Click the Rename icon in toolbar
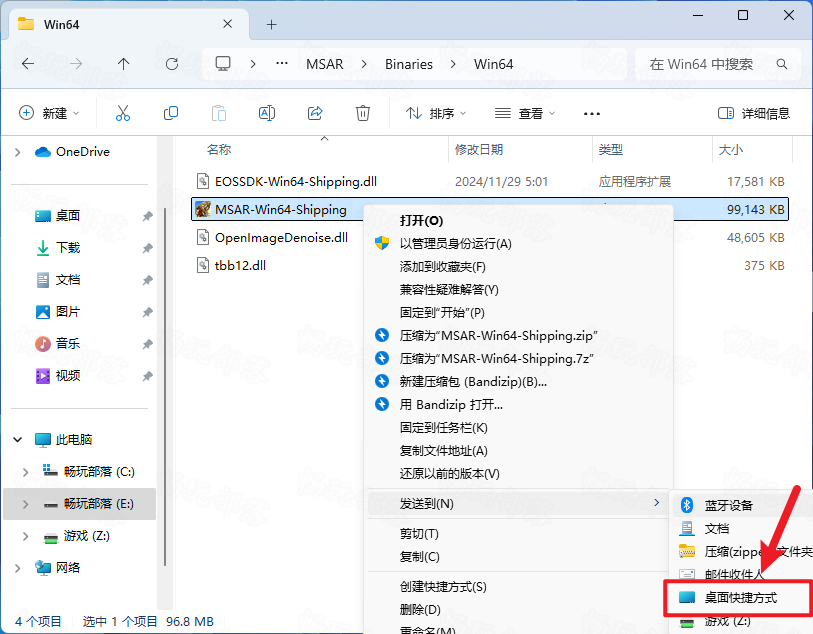The image size is (813, 634). pyautogui.click(x=267, y=113)
